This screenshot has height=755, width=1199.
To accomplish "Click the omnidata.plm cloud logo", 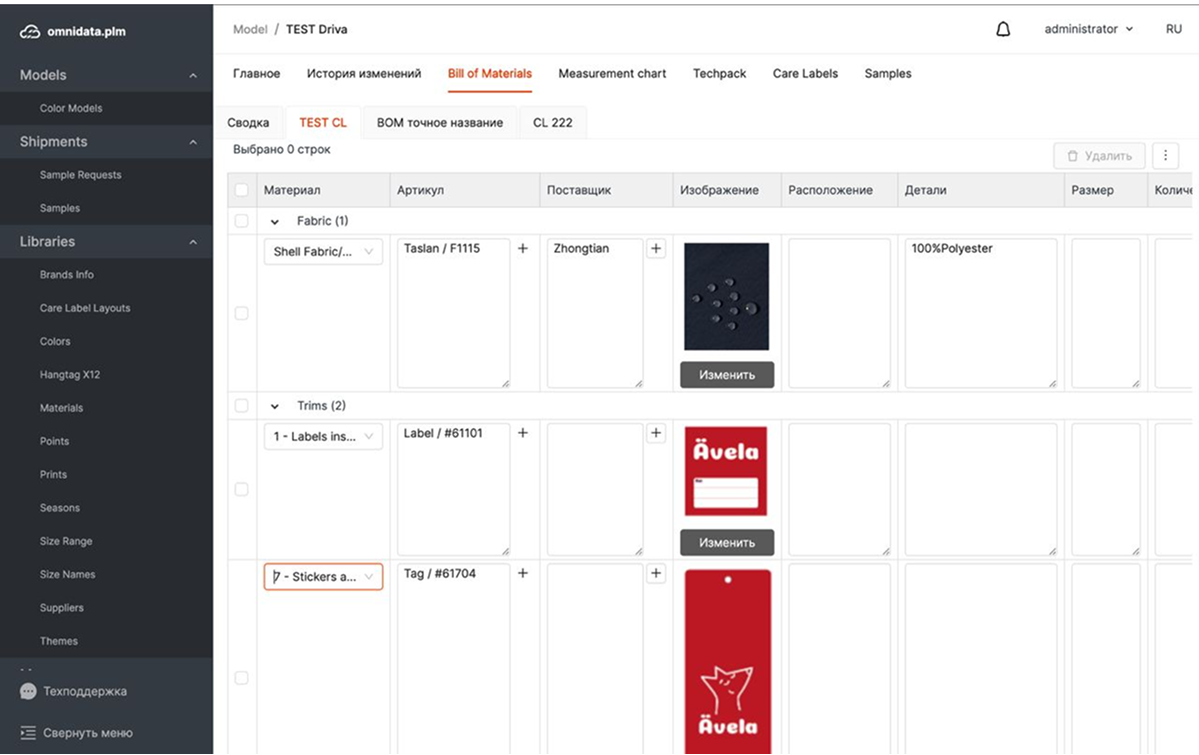I will pos(30,31).
